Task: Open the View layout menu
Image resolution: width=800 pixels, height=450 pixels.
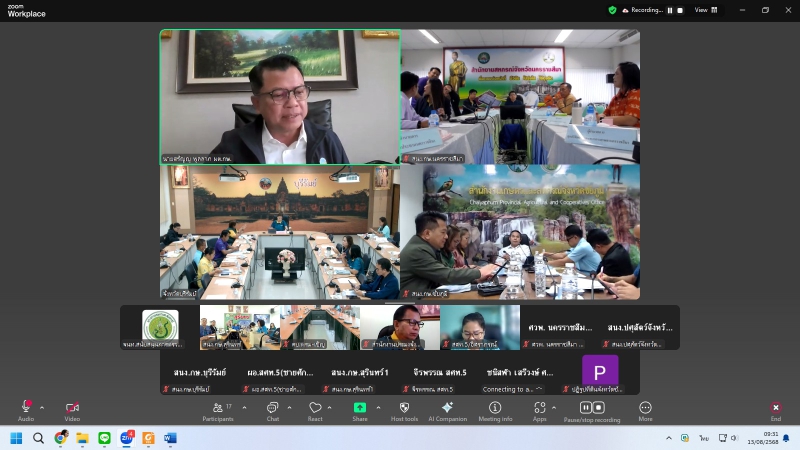Action: tap(706, 10)
